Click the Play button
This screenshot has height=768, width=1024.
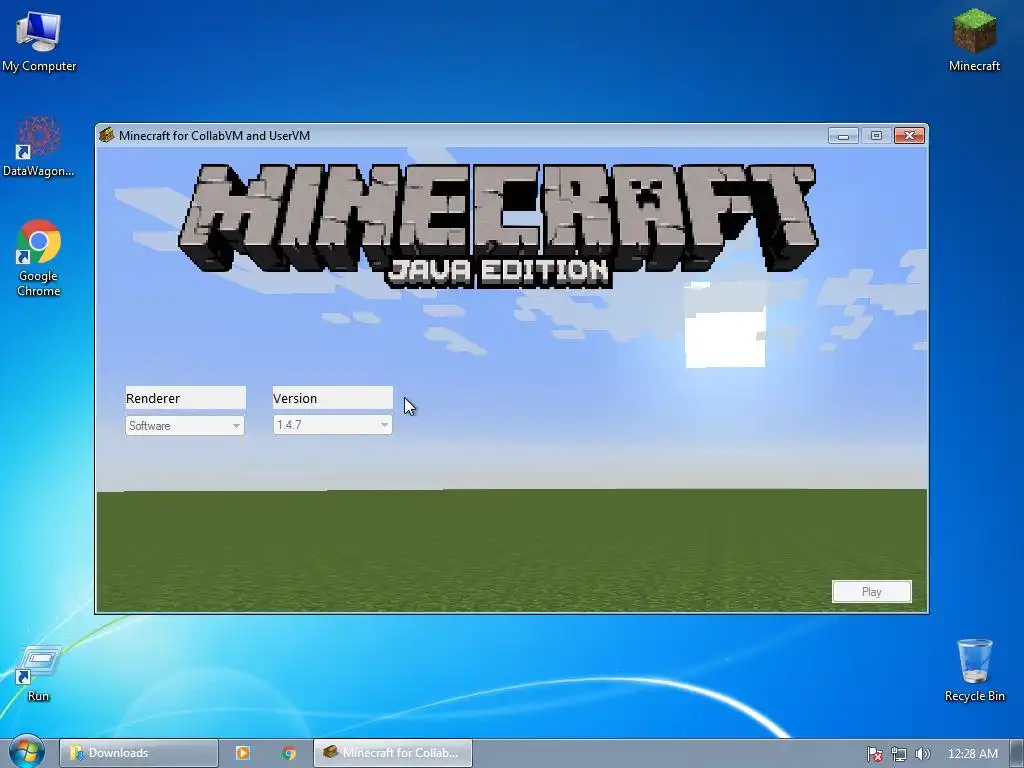871,592
